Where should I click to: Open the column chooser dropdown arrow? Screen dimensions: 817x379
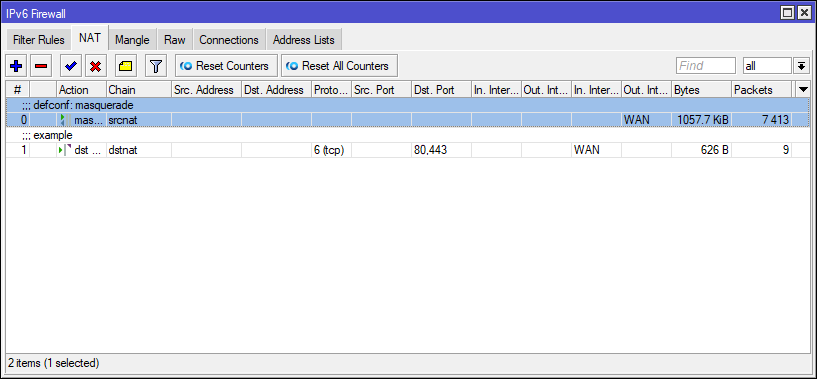pos(804,90)
